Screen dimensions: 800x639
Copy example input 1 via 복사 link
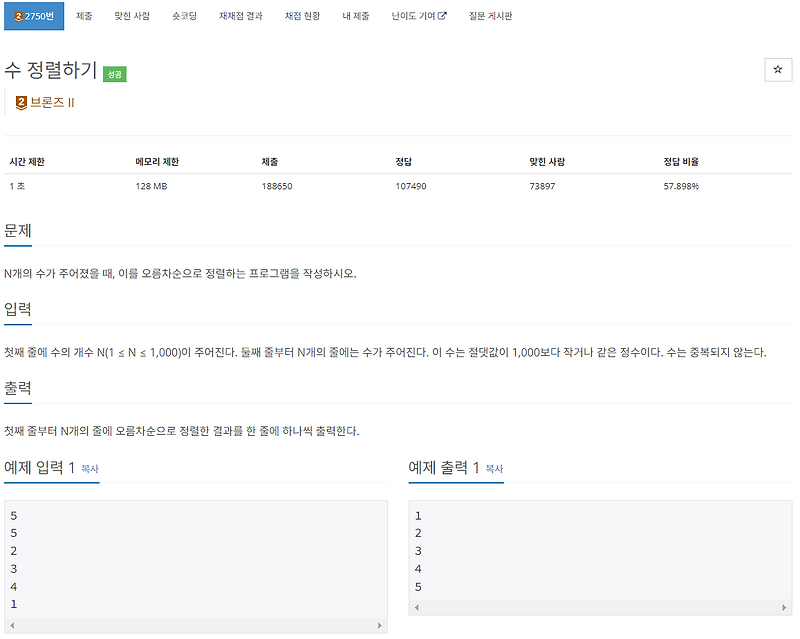click(x=90, y=469)
